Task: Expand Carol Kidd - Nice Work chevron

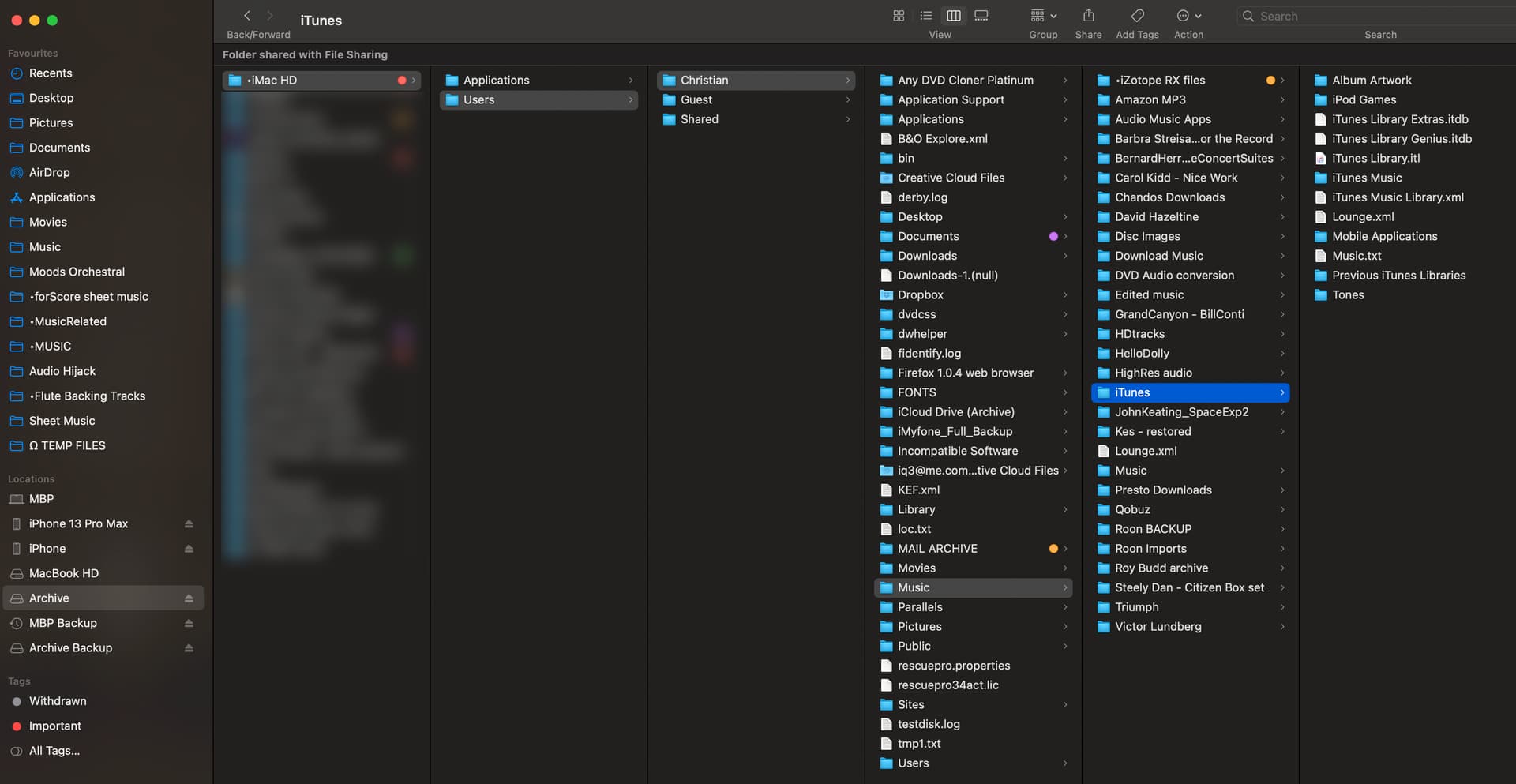Action: click(x=1282, y=178)
